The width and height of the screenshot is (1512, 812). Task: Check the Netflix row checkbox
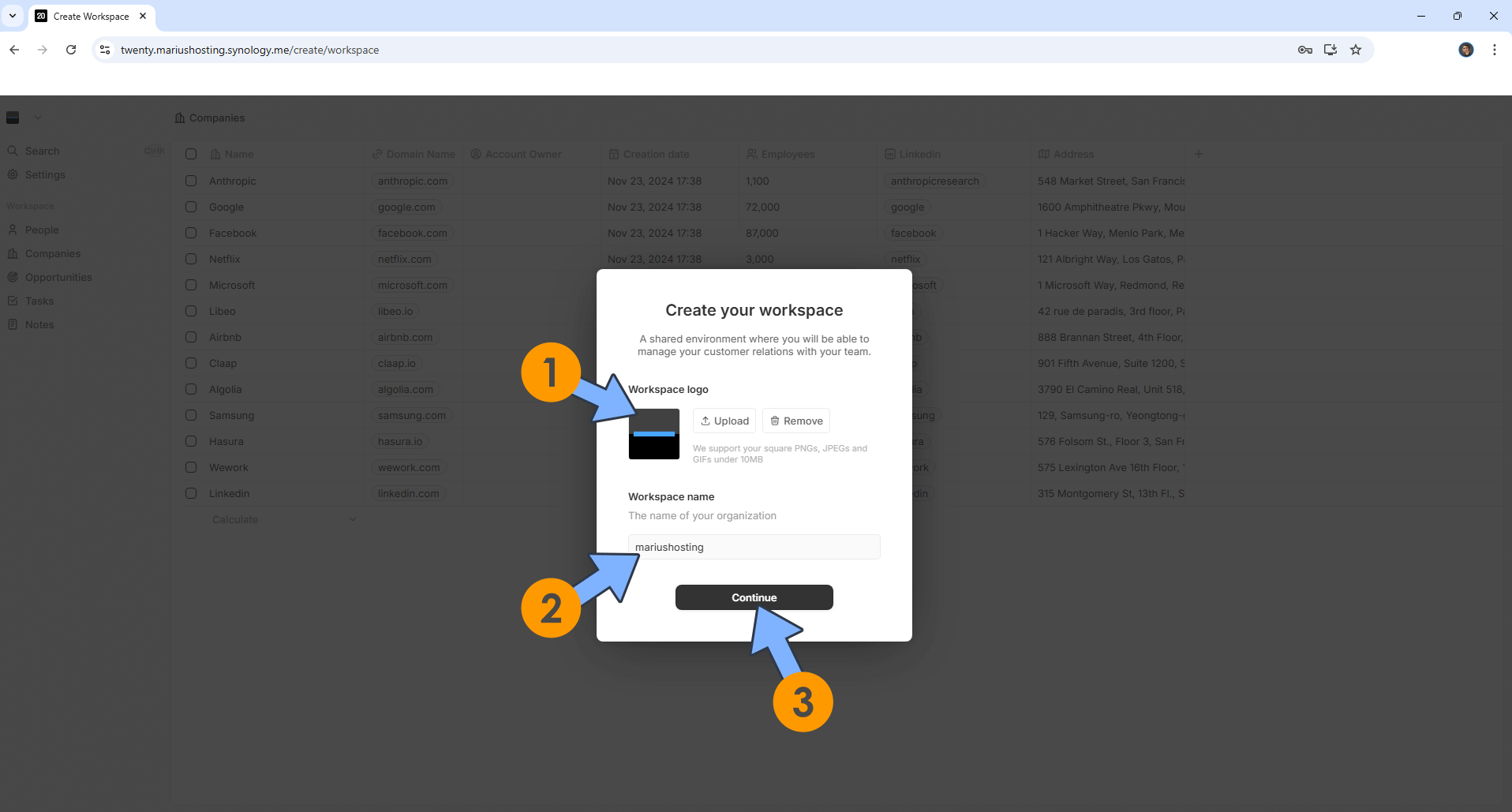click(x=191, y=259)
